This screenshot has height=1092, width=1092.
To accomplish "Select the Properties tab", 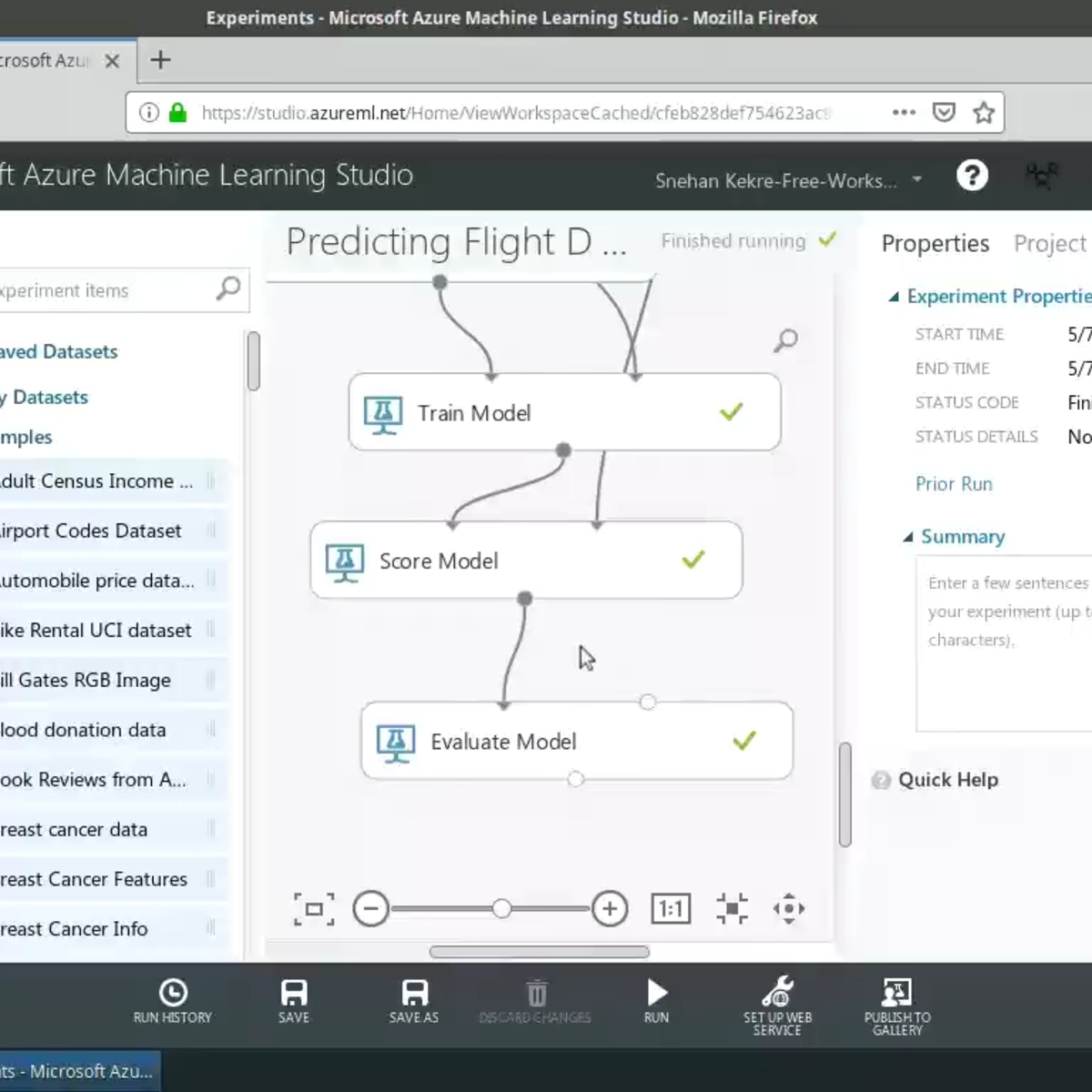I will click(x=935, y=244).
